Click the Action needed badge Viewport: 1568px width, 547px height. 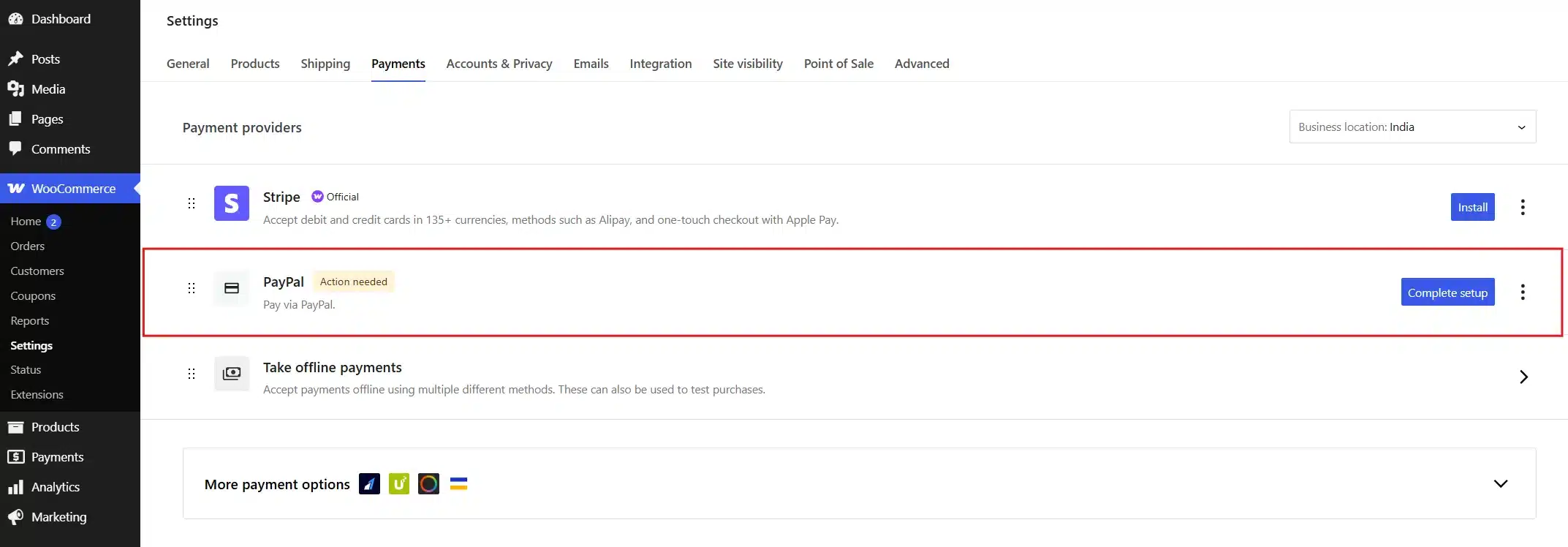(354, 282)
